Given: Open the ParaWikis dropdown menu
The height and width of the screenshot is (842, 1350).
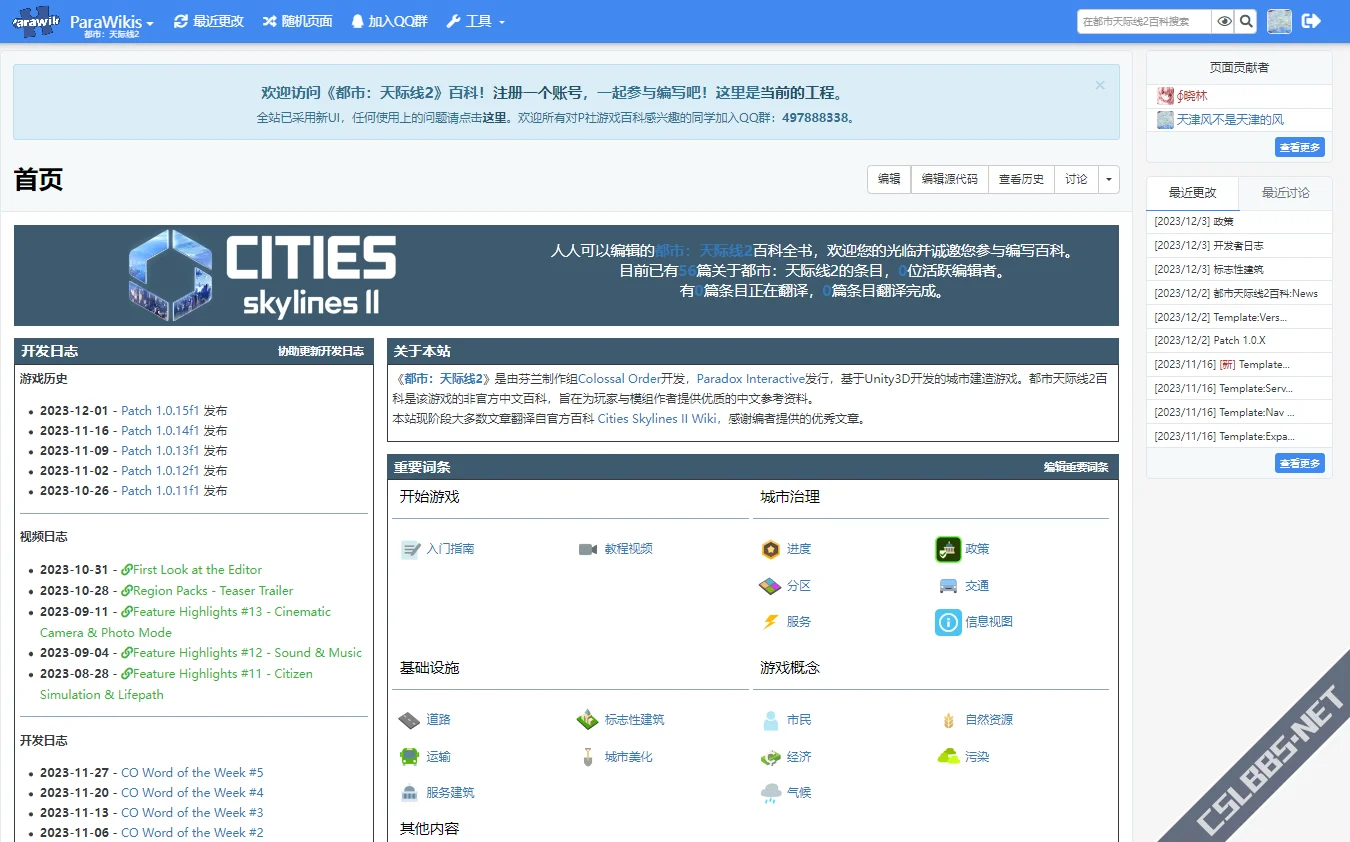Looking at the screenshot, I should click(x=112, y=21).
